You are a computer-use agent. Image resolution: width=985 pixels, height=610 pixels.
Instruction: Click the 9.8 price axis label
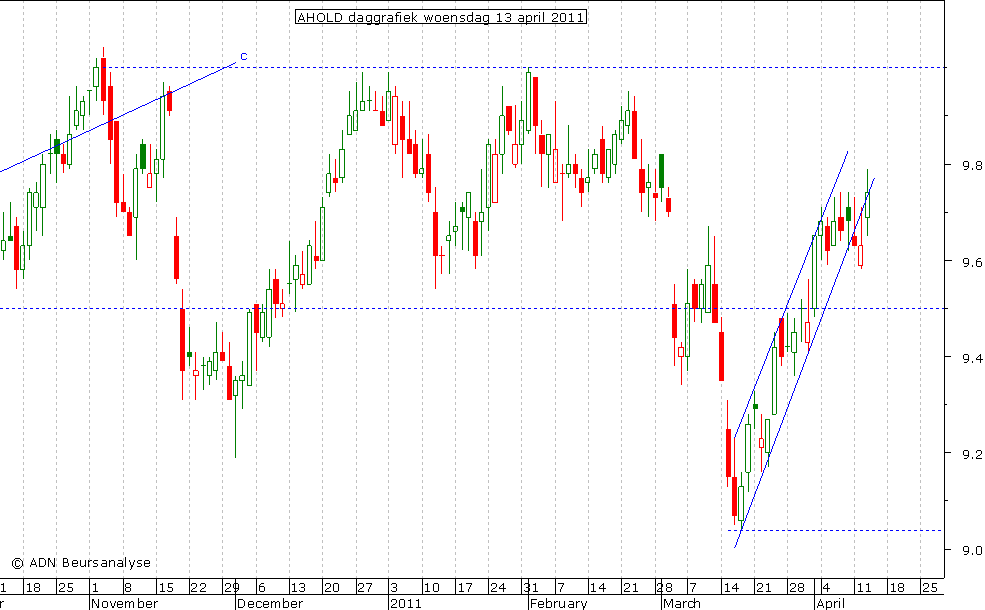click(x=955, y=166)
